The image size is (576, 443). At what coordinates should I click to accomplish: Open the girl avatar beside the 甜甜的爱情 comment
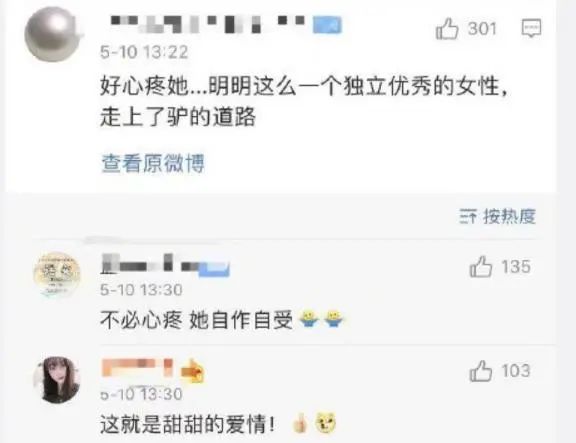(56, 379)
